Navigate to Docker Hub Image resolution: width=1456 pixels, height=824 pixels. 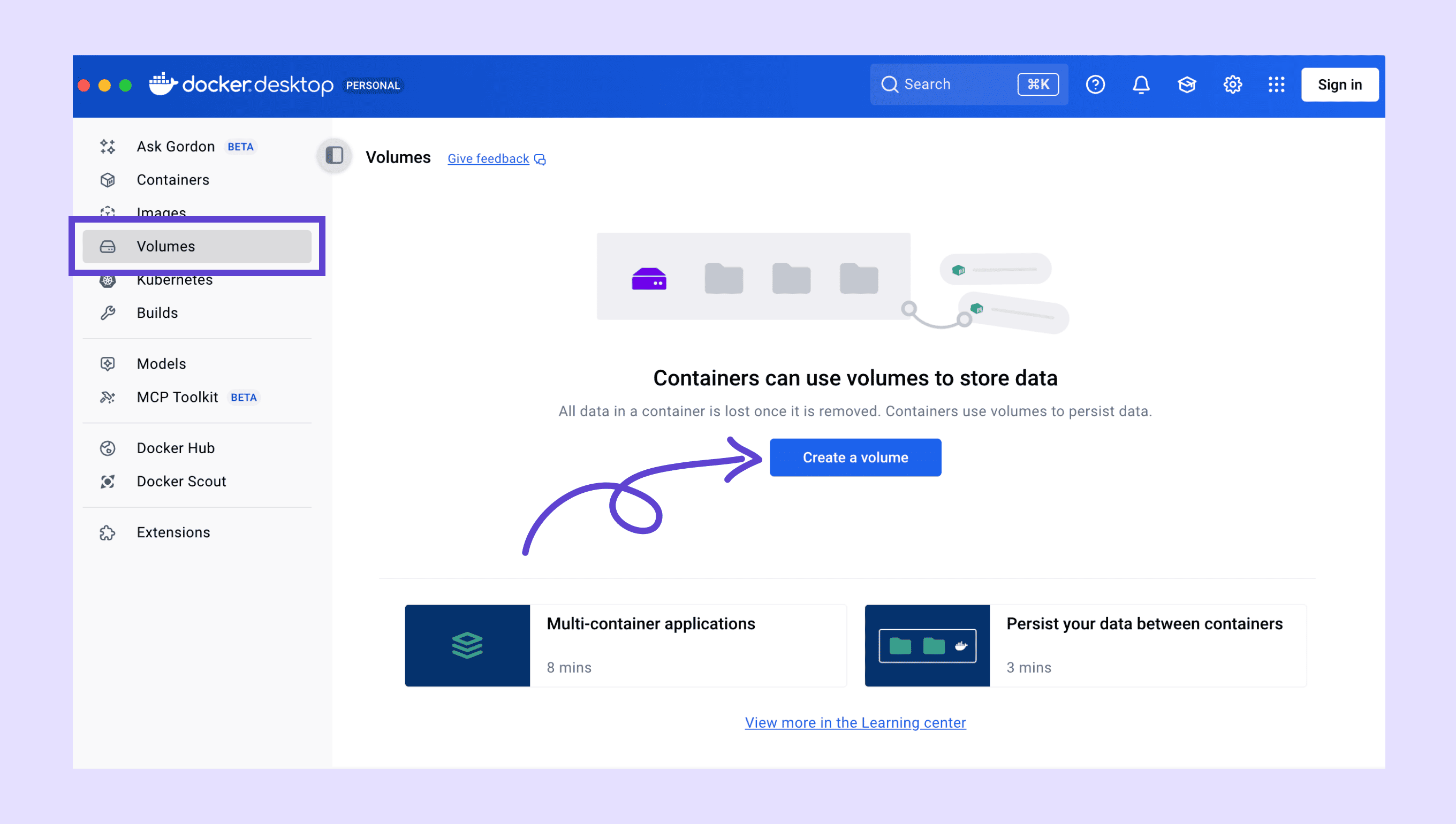[176, 448]
